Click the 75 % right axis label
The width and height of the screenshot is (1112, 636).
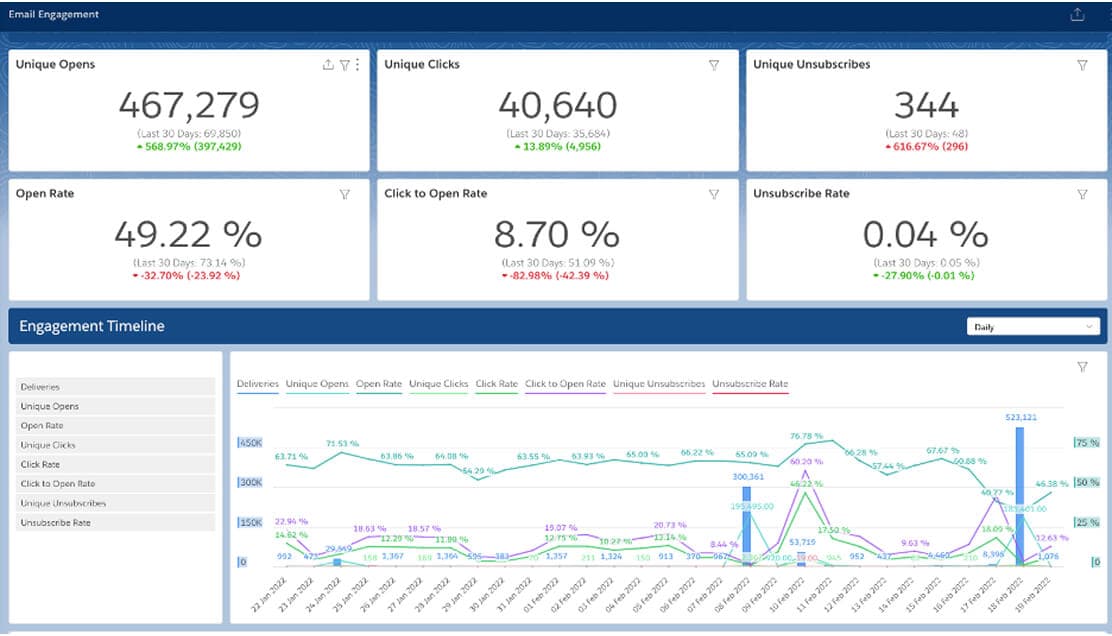click(1086, 442)
